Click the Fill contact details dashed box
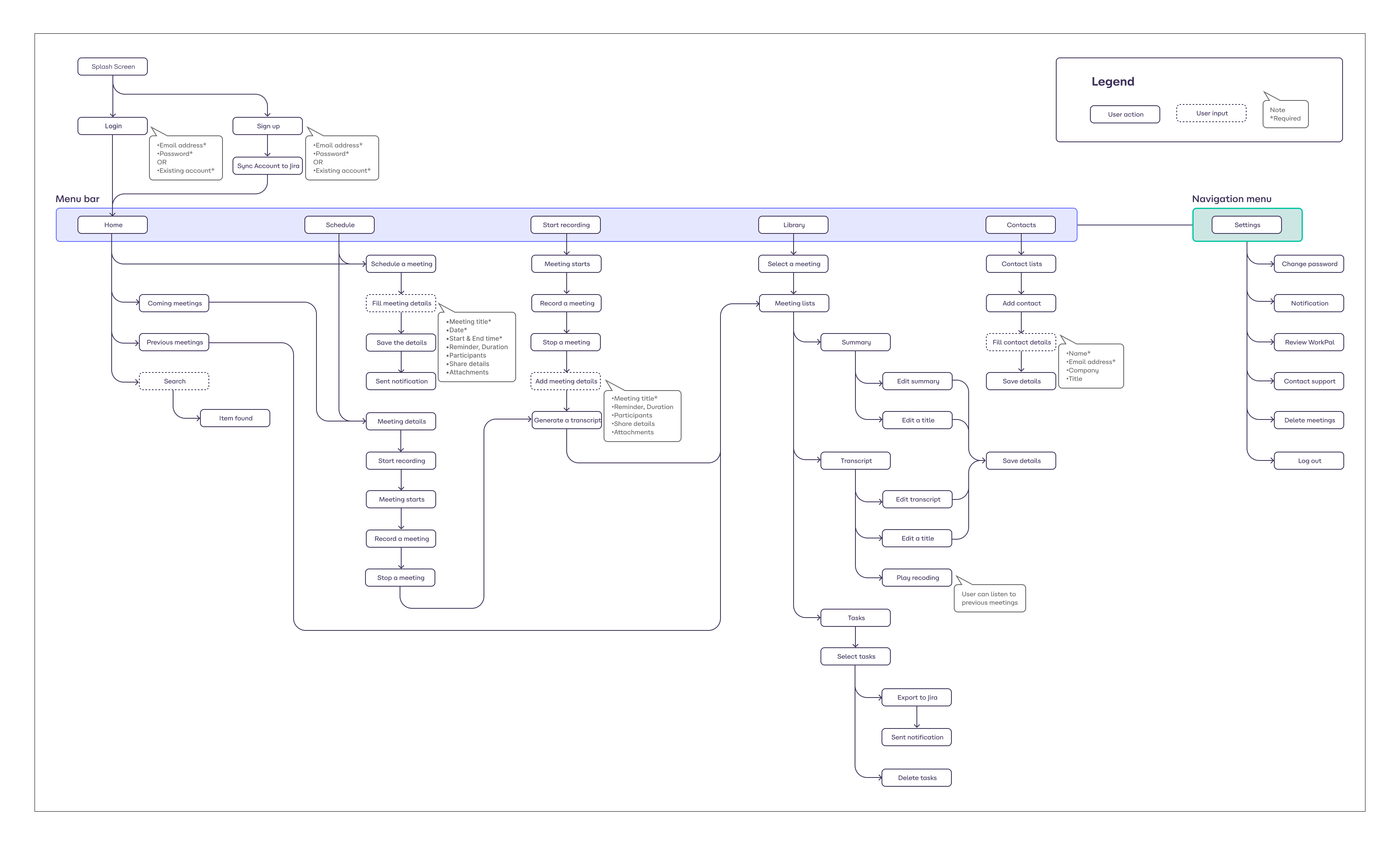Screen dimensions: 1400x845 pos(1021,342)
